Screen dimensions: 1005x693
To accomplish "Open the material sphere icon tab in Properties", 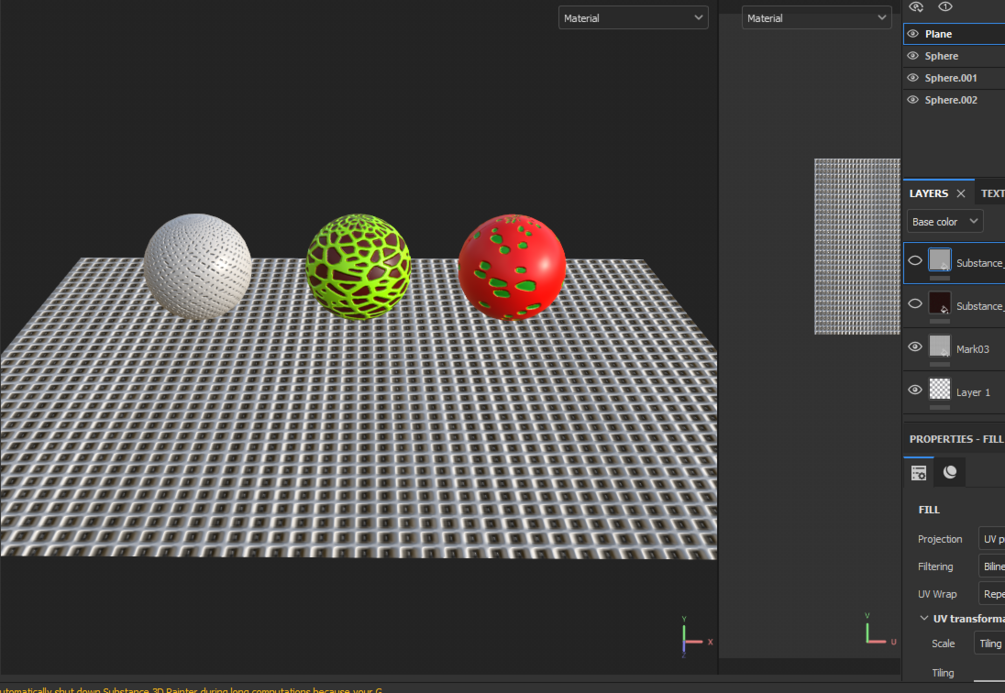I will pos(950,472).
